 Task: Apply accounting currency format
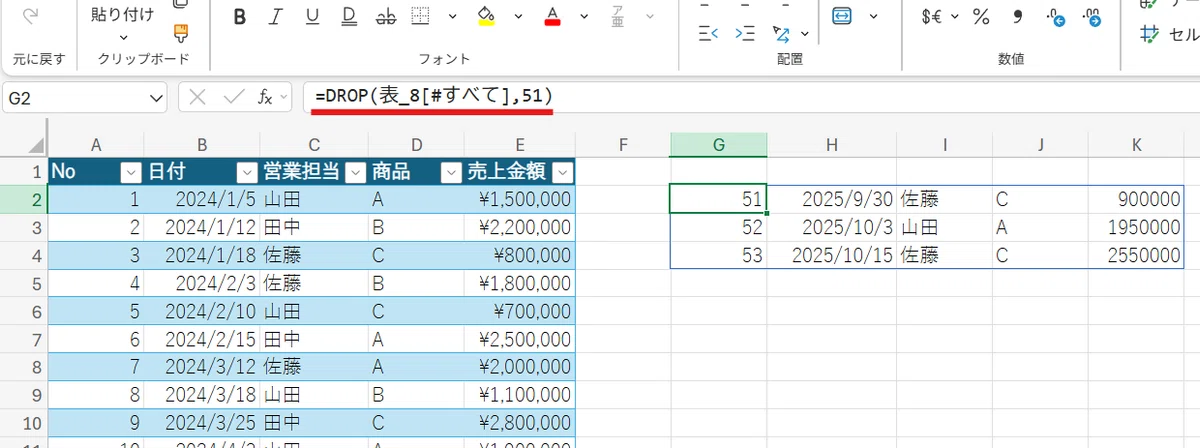point(932,16)
